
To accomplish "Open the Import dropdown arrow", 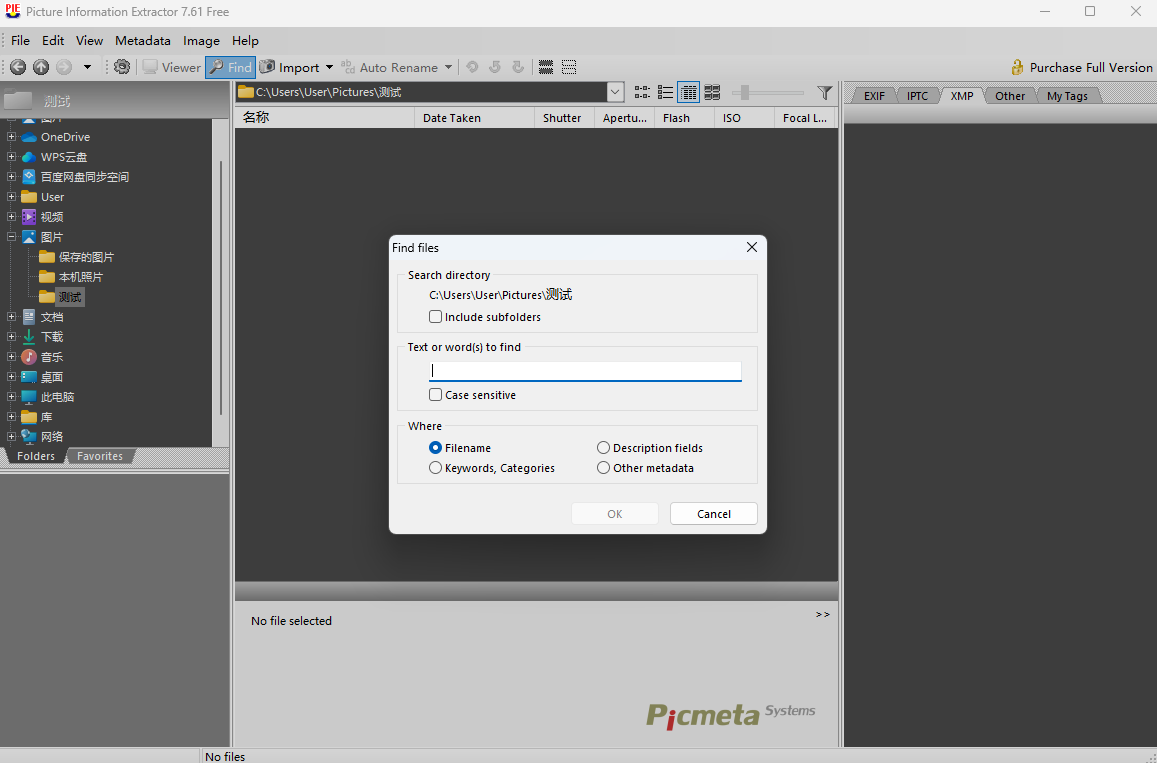I will coord(329,67).
